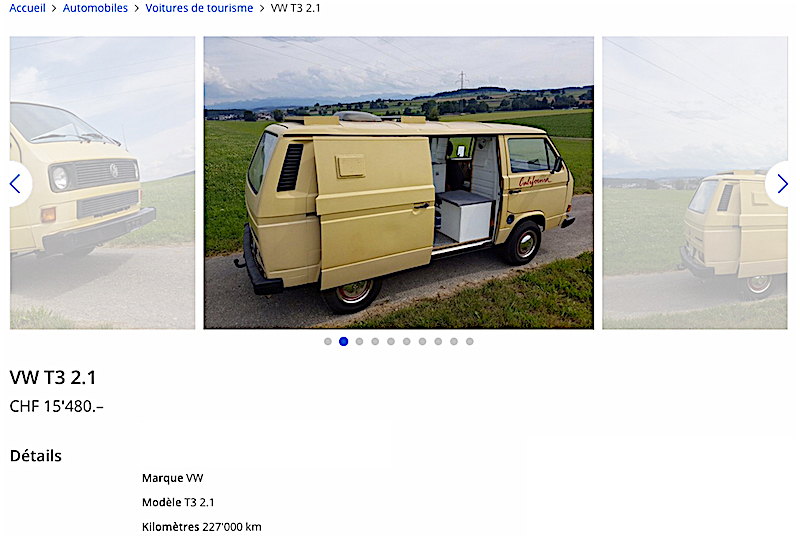Select the active second carousel dot
The height and width of the screenshot is (541, 800).
tap(343, 341)
